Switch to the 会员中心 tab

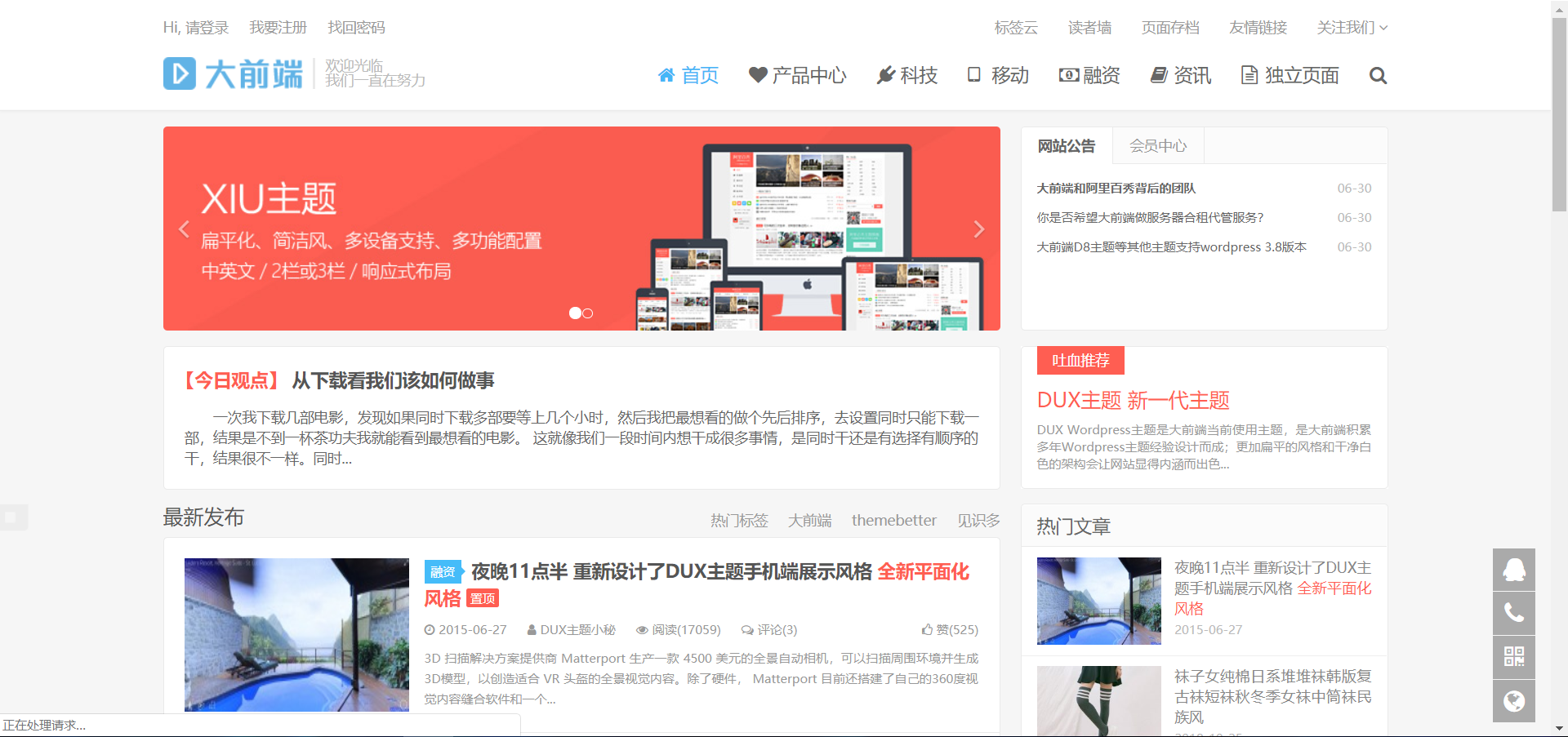pos(1157,146)
